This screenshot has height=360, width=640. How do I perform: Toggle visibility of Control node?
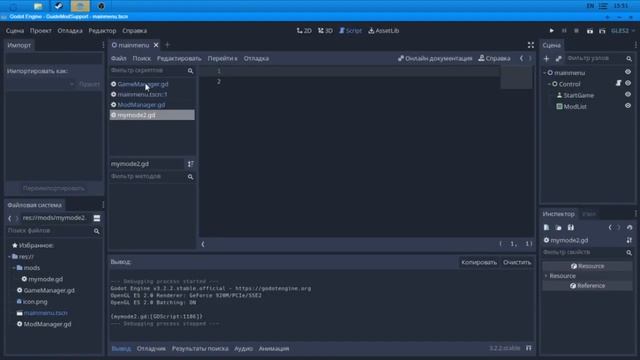tap(628, 83)
